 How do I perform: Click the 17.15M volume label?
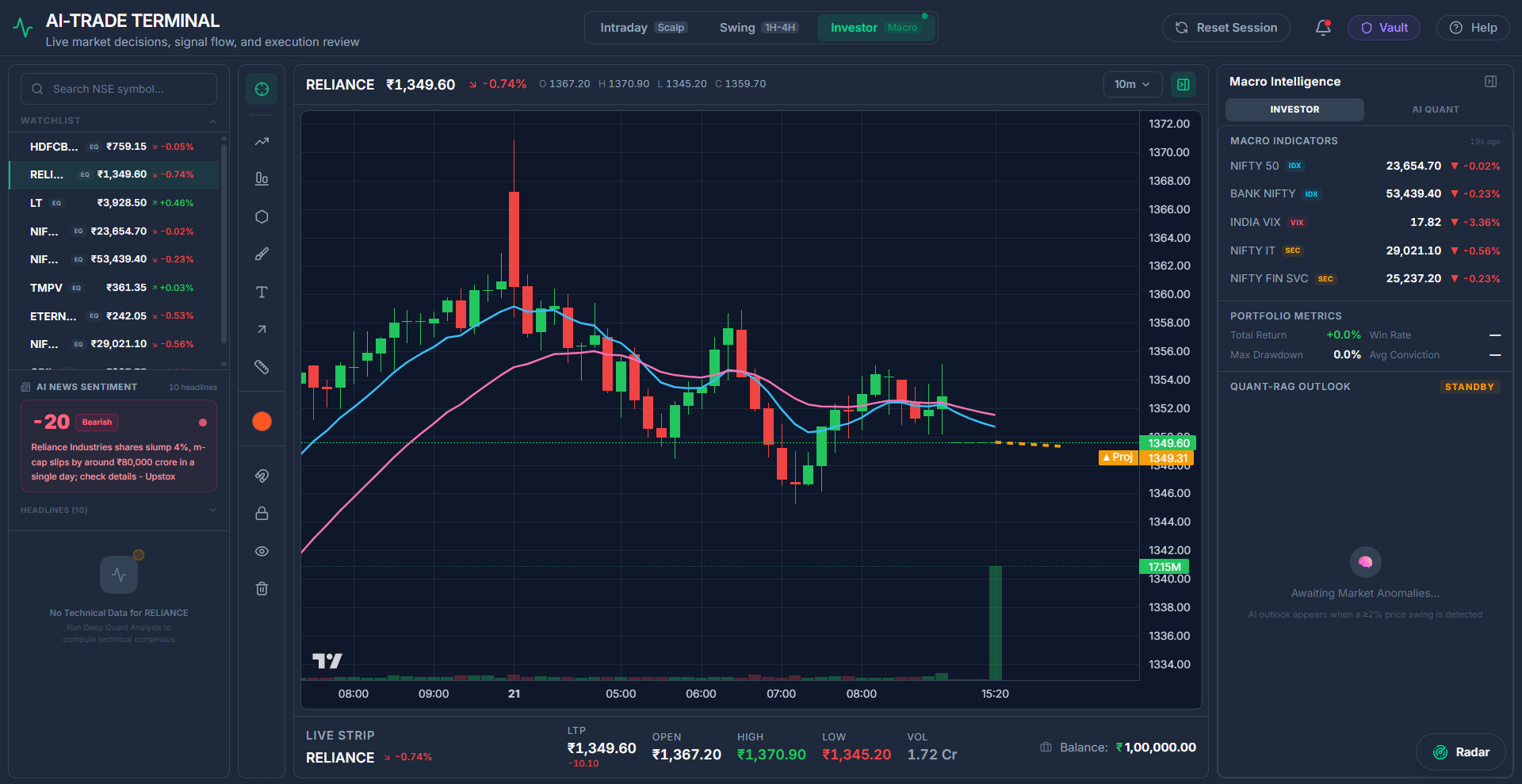1164,567
